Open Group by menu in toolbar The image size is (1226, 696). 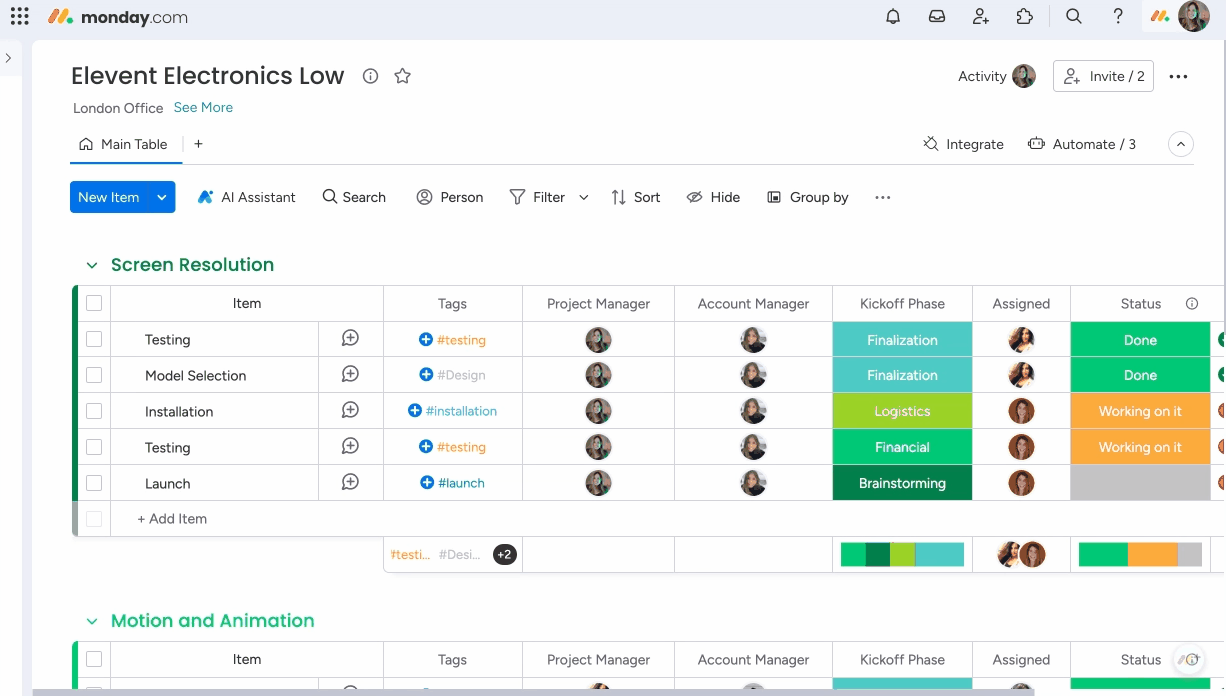coord(808,197)
